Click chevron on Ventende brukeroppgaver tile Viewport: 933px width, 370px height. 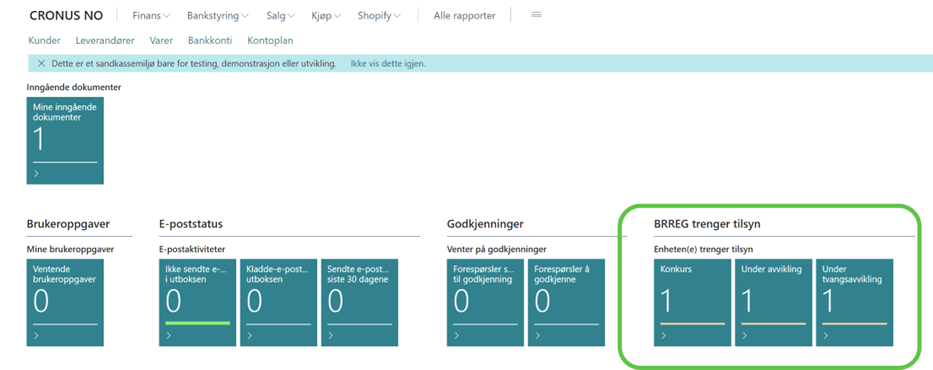click(x=36, y=335)
